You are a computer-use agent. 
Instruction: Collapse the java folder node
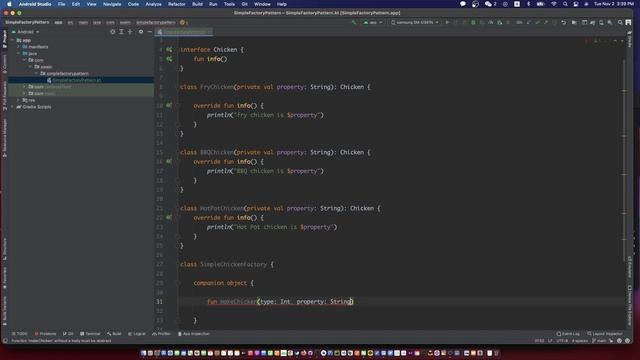tap(18, 53)
